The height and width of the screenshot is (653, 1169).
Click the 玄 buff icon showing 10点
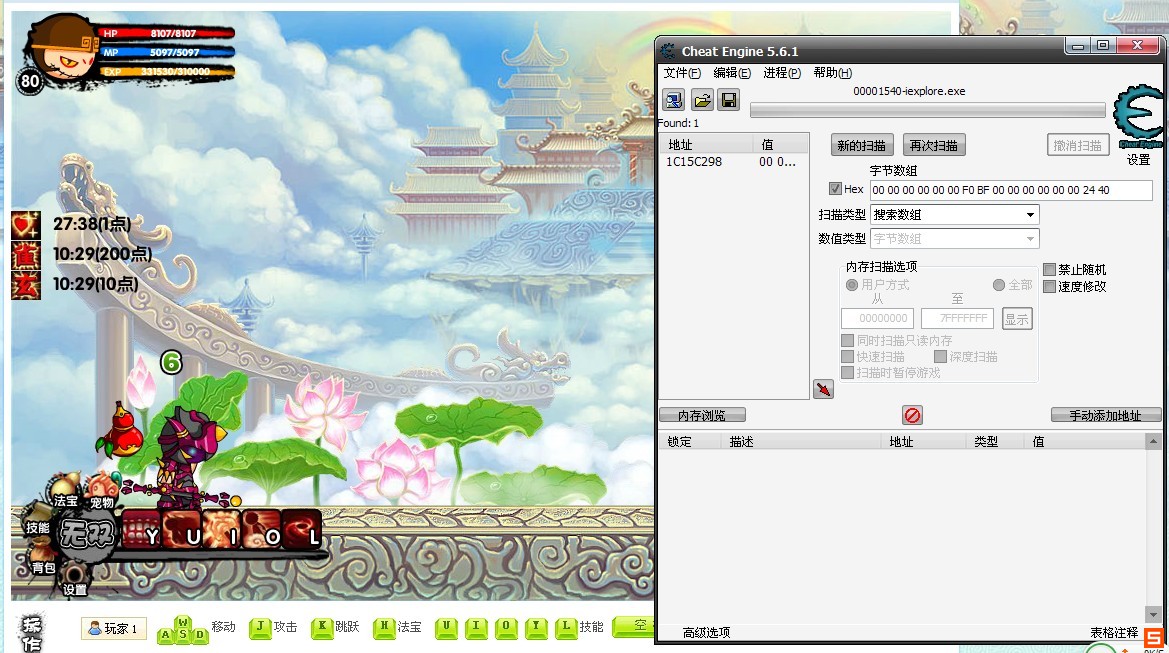25,286
